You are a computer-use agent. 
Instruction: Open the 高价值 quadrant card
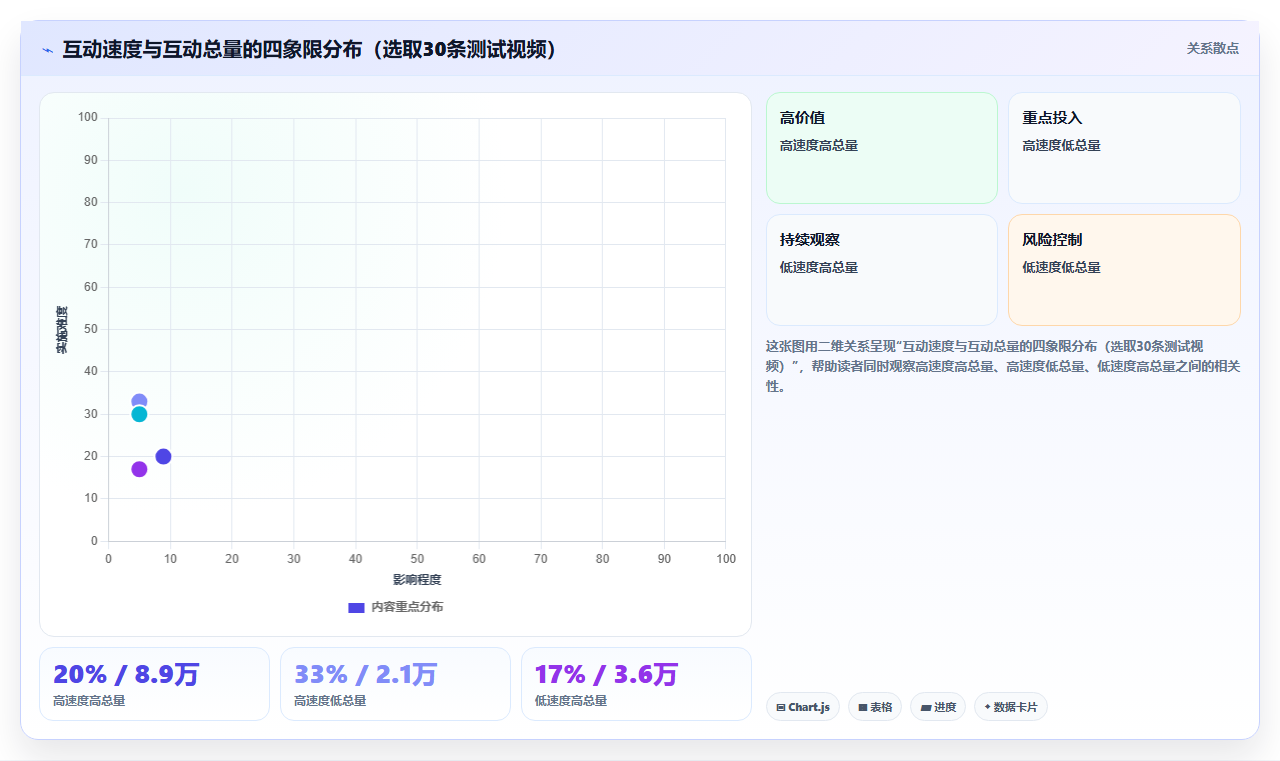882,148
